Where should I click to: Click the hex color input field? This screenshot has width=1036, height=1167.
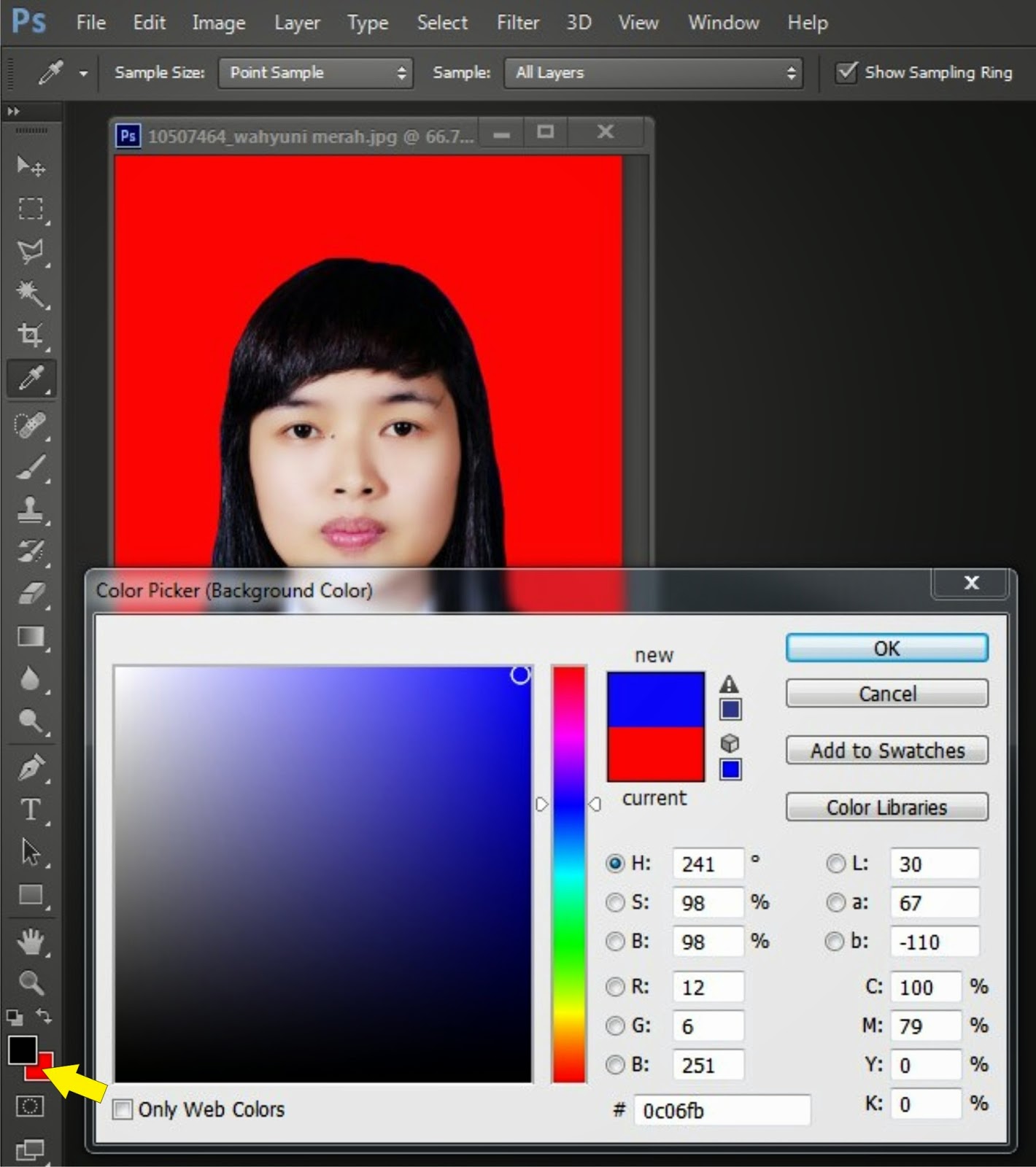point(722,1110)
